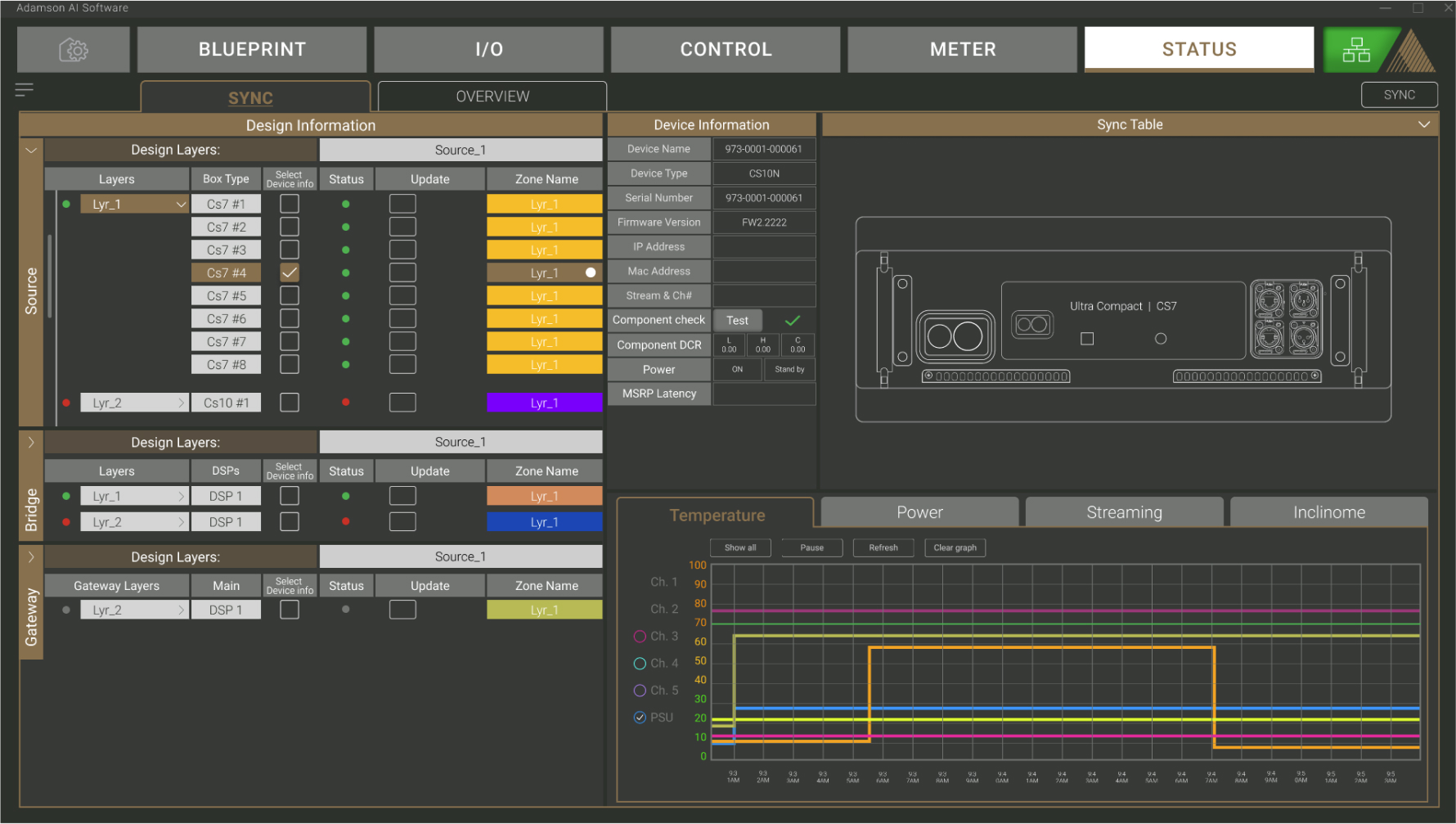Image resolution: width=1456 pixels, height=824 pixels.
Task: Click the Component check green checkmark
Action: coord(792,321)
